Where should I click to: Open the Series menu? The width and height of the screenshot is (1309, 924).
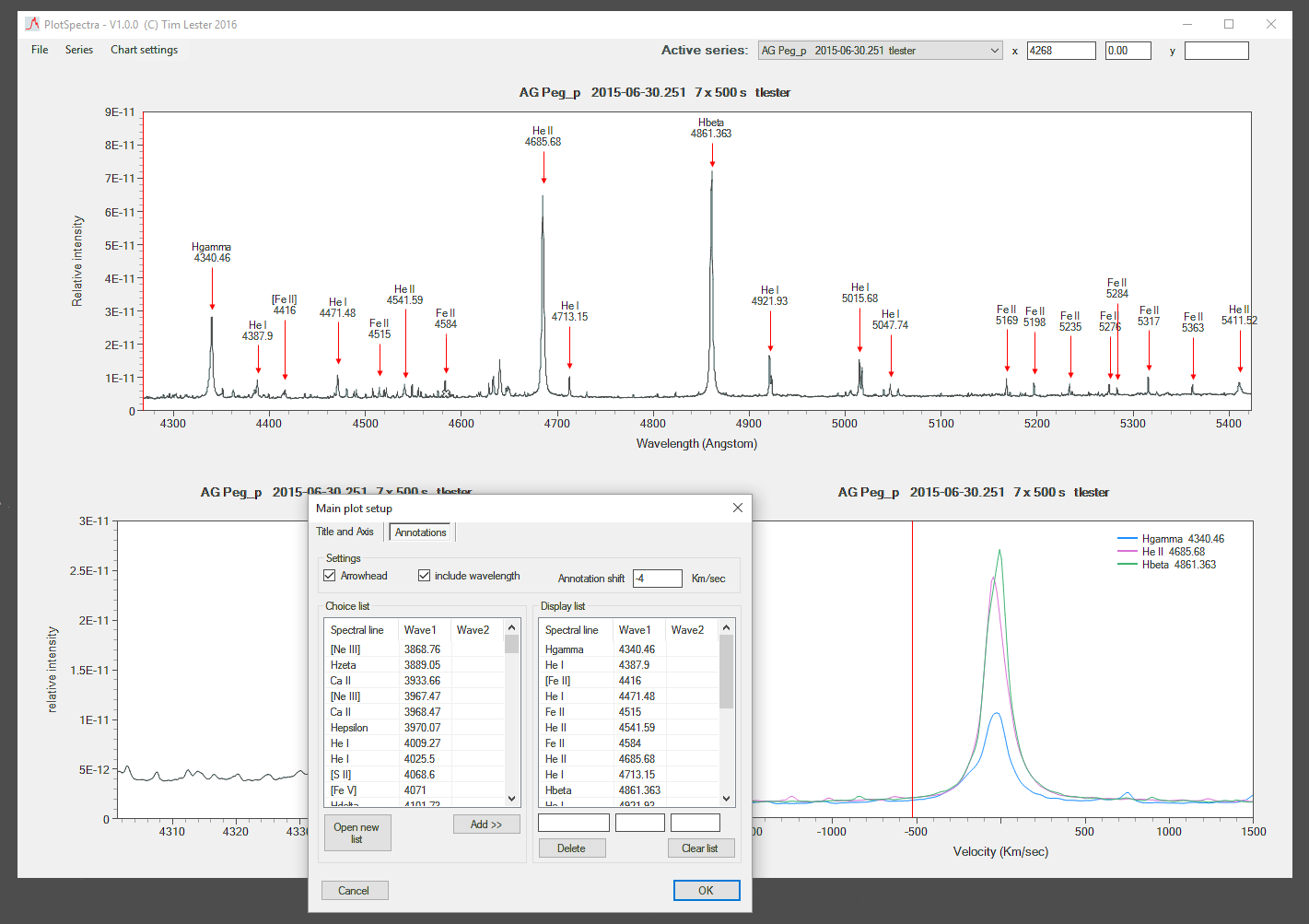click(x=79, y=50)
